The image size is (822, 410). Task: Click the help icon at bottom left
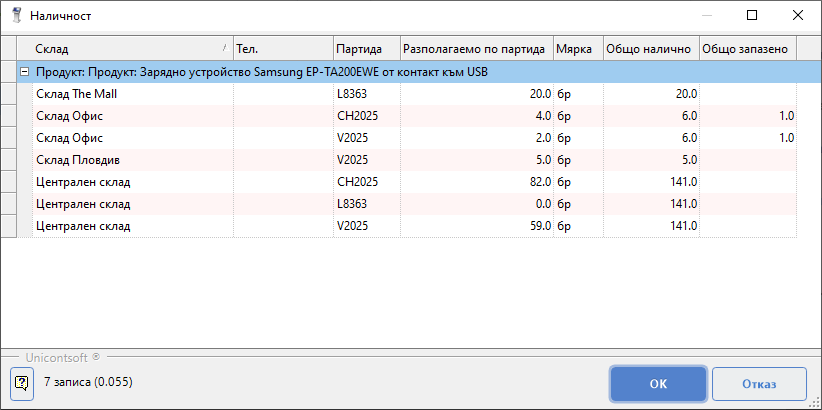[22, 383]
